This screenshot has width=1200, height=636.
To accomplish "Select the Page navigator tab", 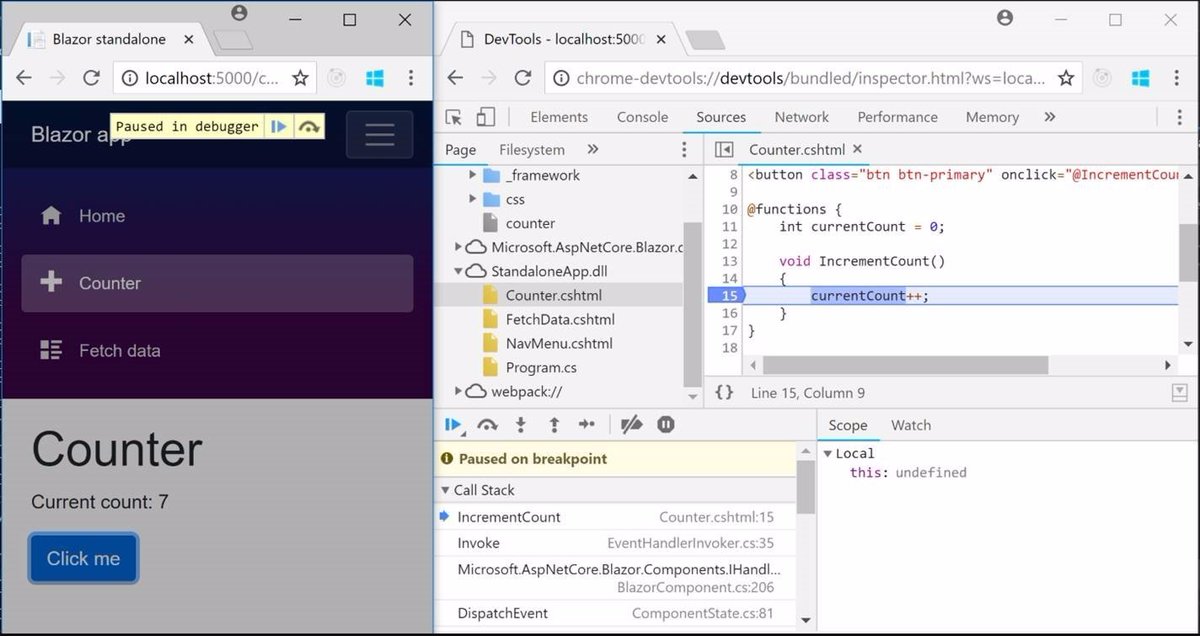I will [x=460, y=150].
